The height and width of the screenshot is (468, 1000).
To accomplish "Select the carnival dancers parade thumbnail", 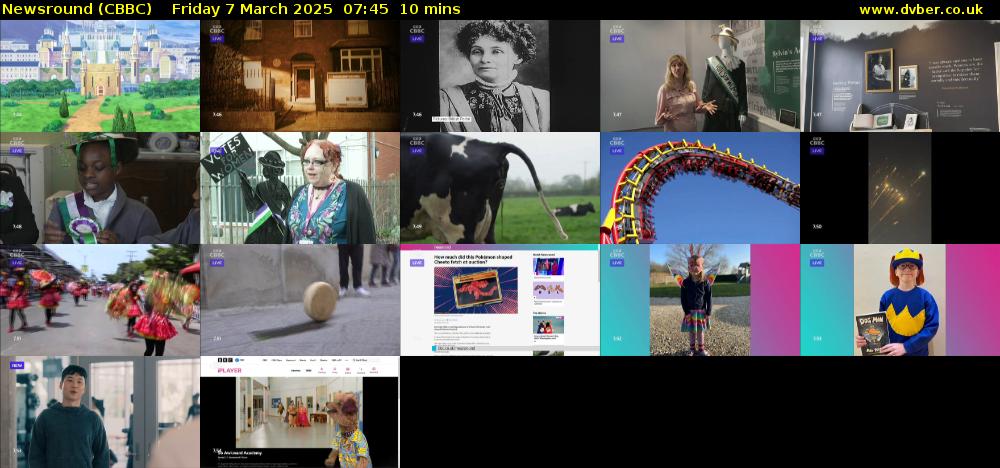I will (100, 300).
